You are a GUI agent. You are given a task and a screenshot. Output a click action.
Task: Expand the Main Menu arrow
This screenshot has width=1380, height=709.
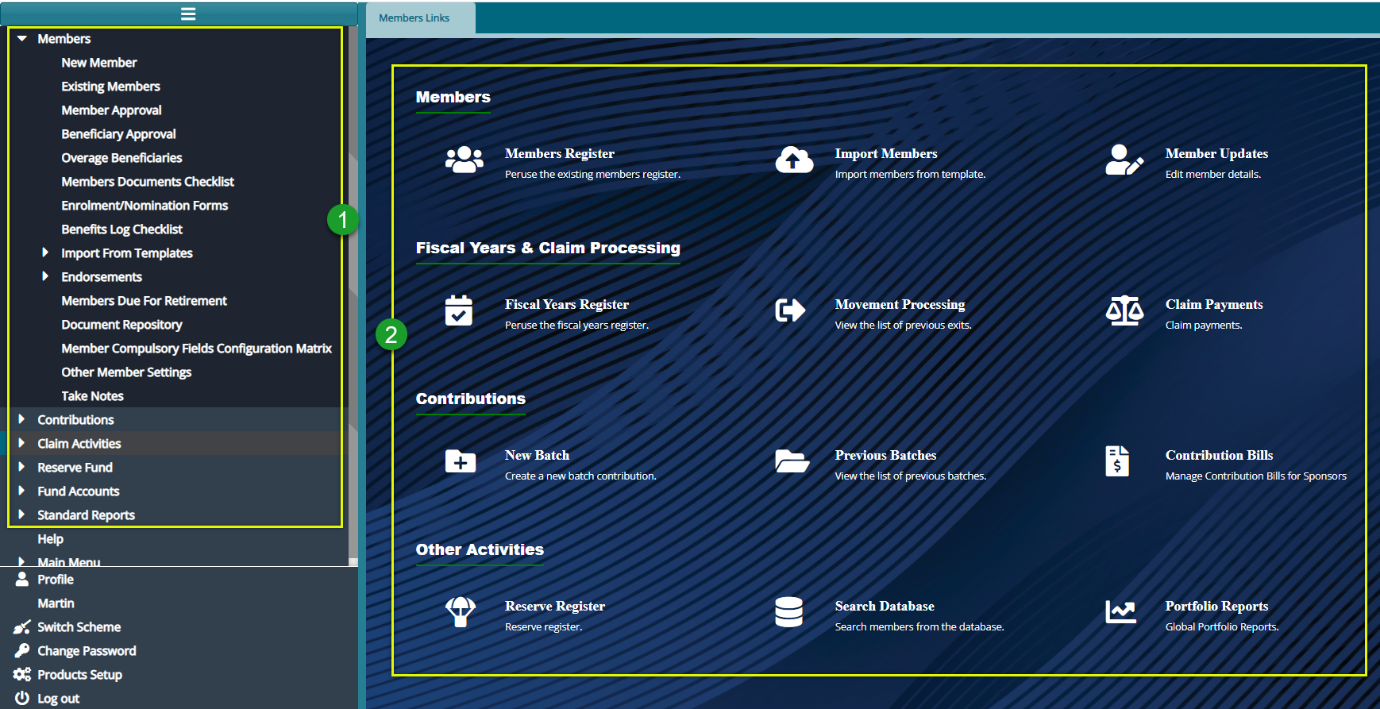click(x=21, y=562)
